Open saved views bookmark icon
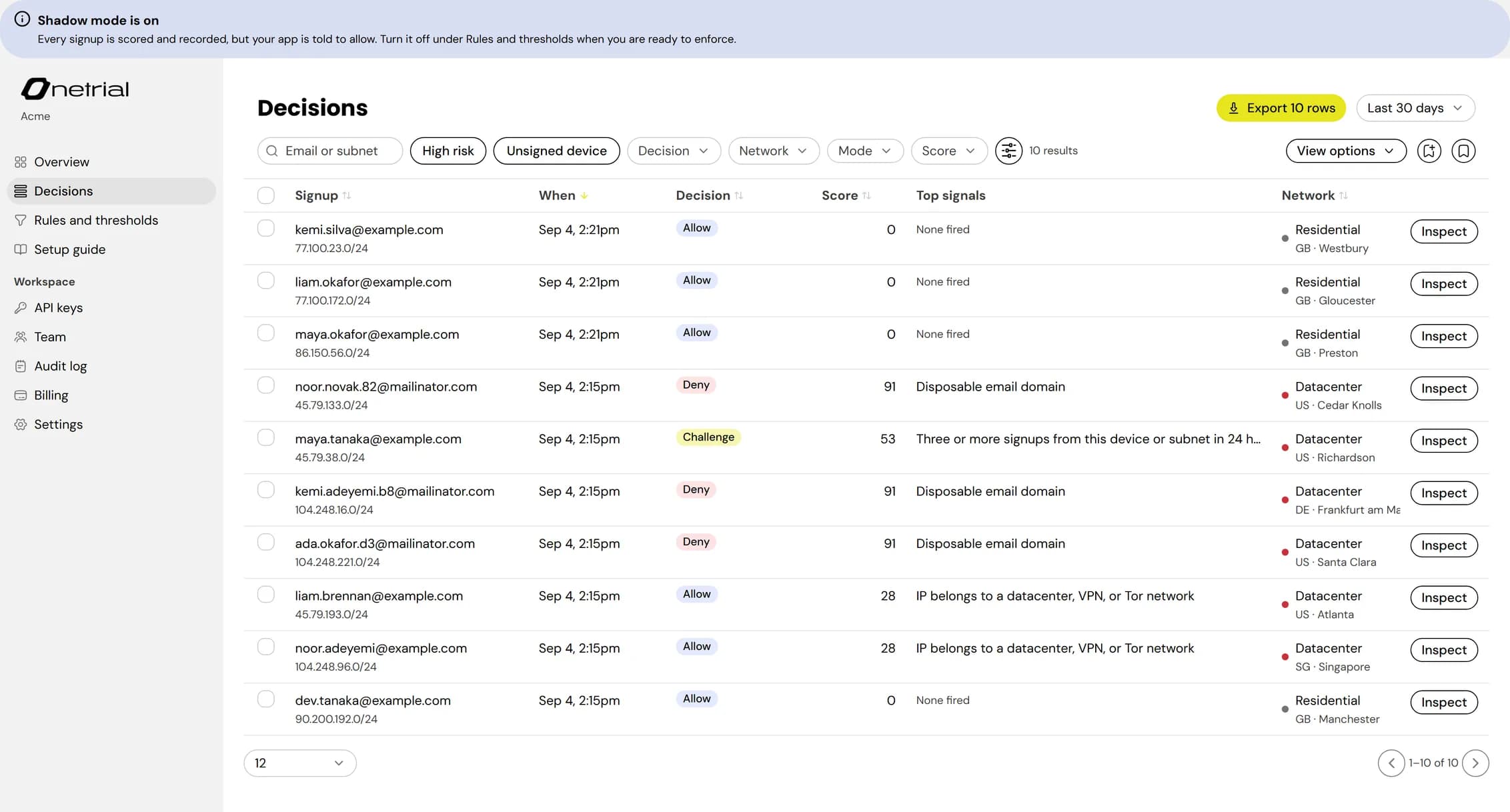The image size is (1510, 812). [x=1463, y=151]
